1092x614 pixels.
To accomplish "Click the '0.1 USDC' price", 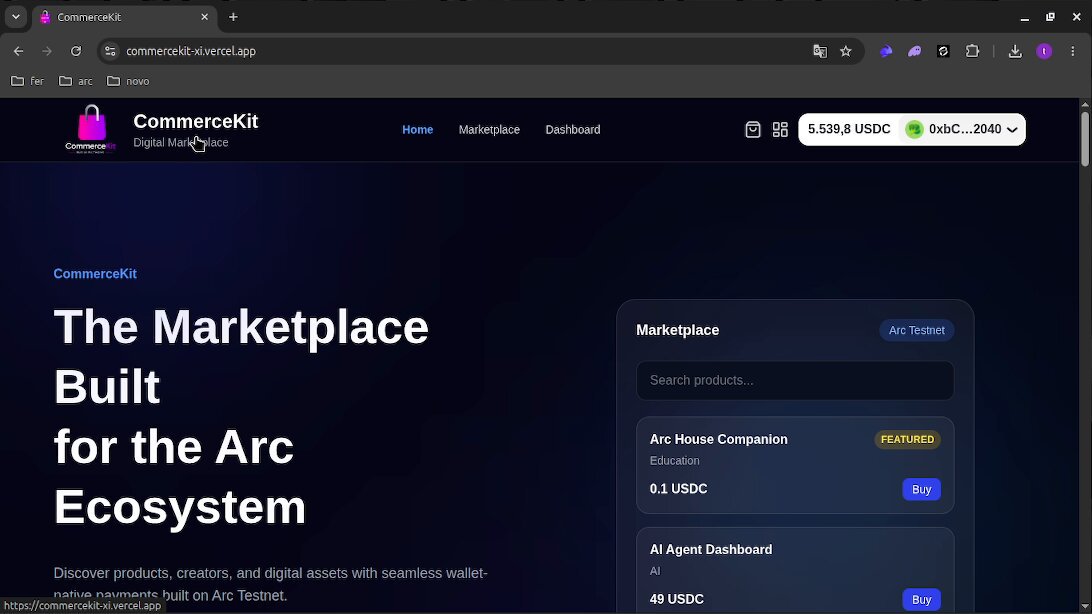I will click(678, 489).
